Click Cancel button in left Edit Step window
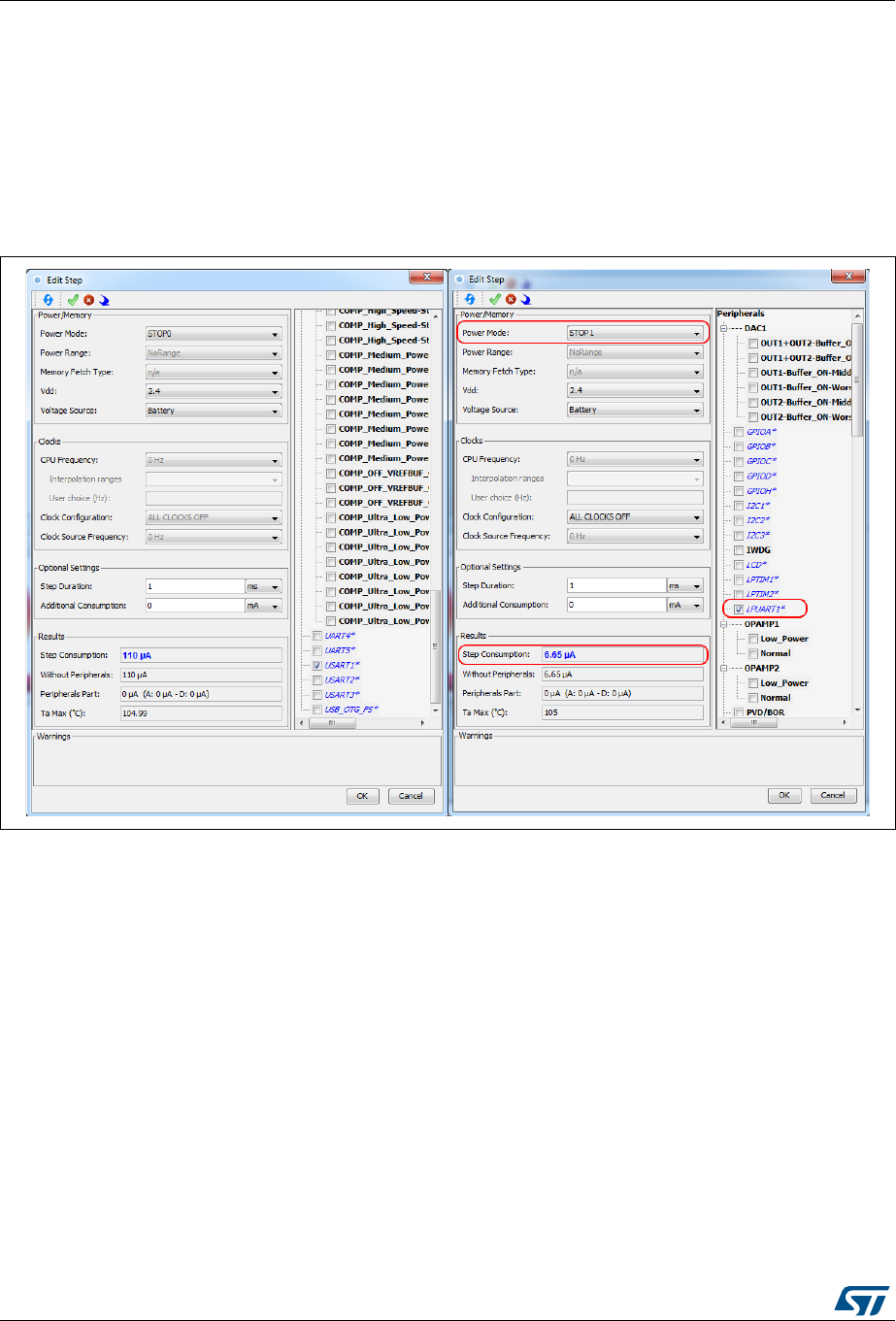Viewport: 896px width, 1321px height. (x=412, y=796)
